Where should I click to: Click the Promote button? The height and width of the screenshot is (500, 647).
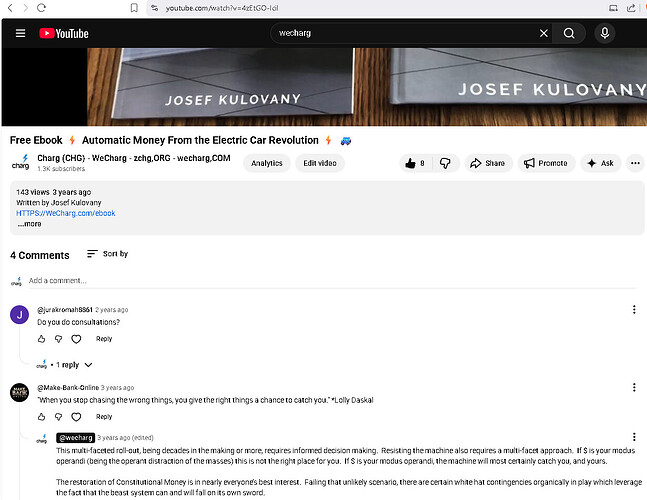point(546,163)
